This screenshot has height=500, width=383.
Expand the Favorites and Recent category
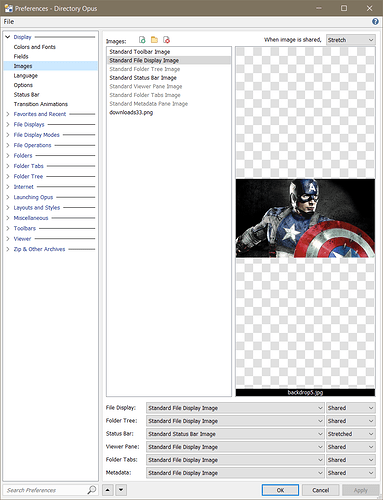click(x=8, y=114)
